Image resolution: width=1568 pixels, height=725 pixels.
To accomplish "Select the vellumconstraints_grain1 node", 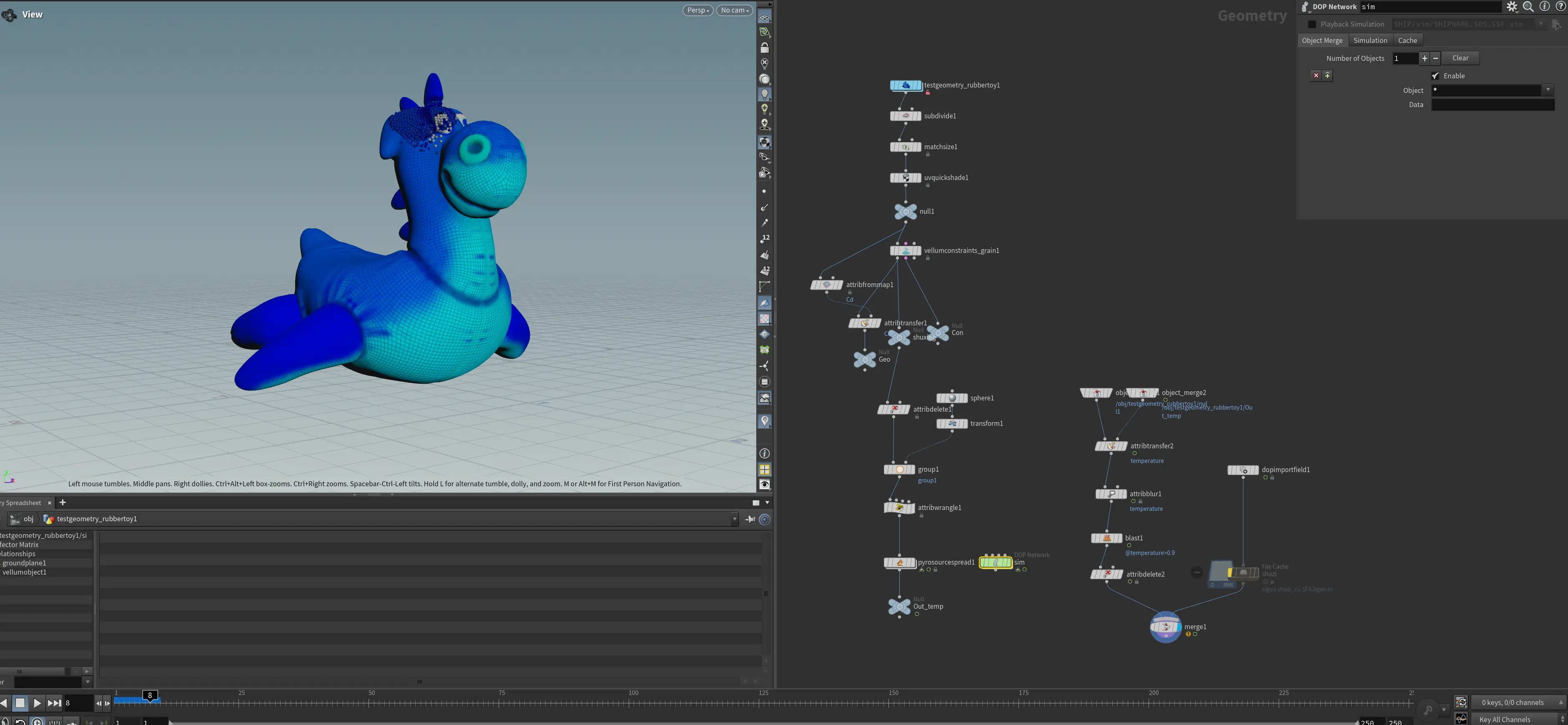I will 906,250.
